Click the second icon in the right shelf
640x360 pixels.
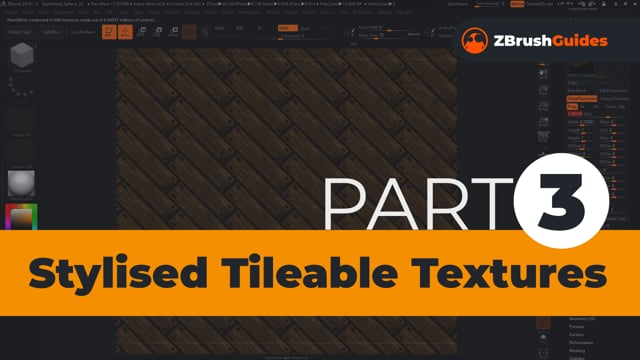coord(543,90)
